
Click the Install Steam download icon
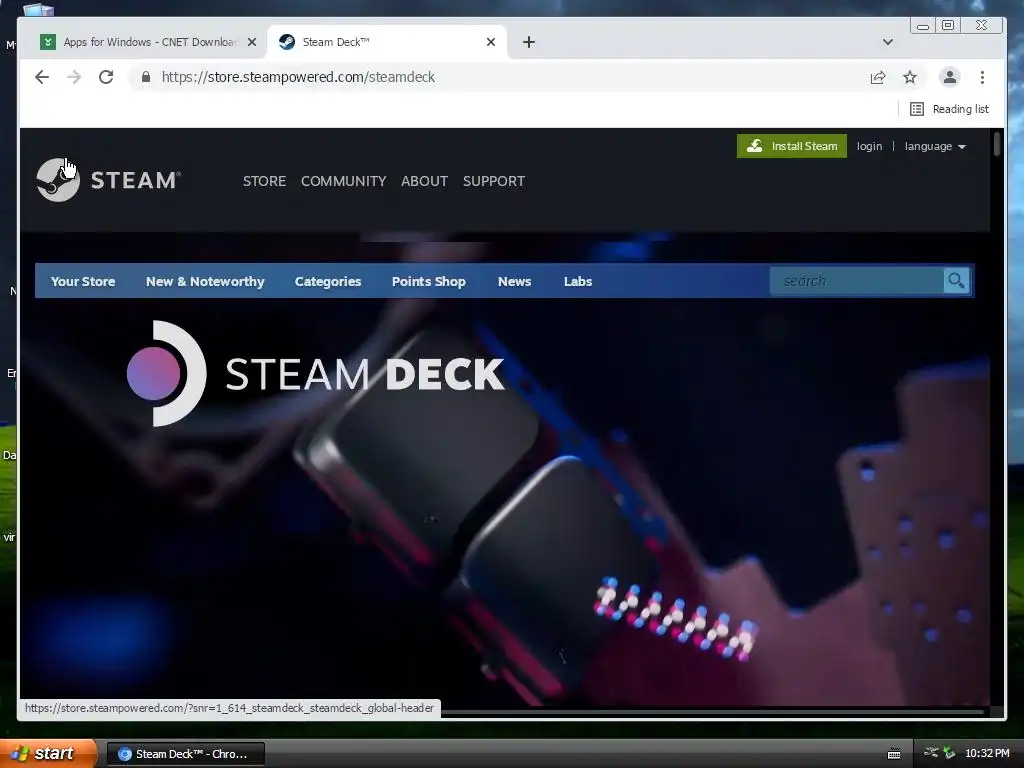click(754, 146)
